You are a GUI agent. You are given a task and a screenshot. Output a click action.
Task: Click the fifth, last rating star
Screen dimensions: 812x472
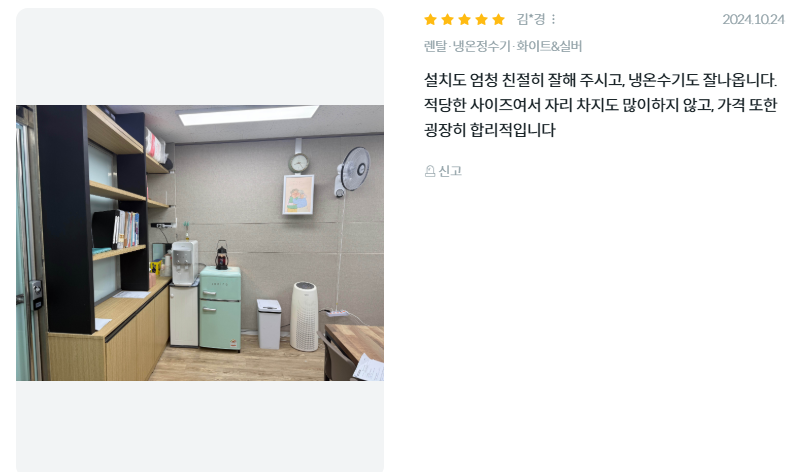[499, 20]
